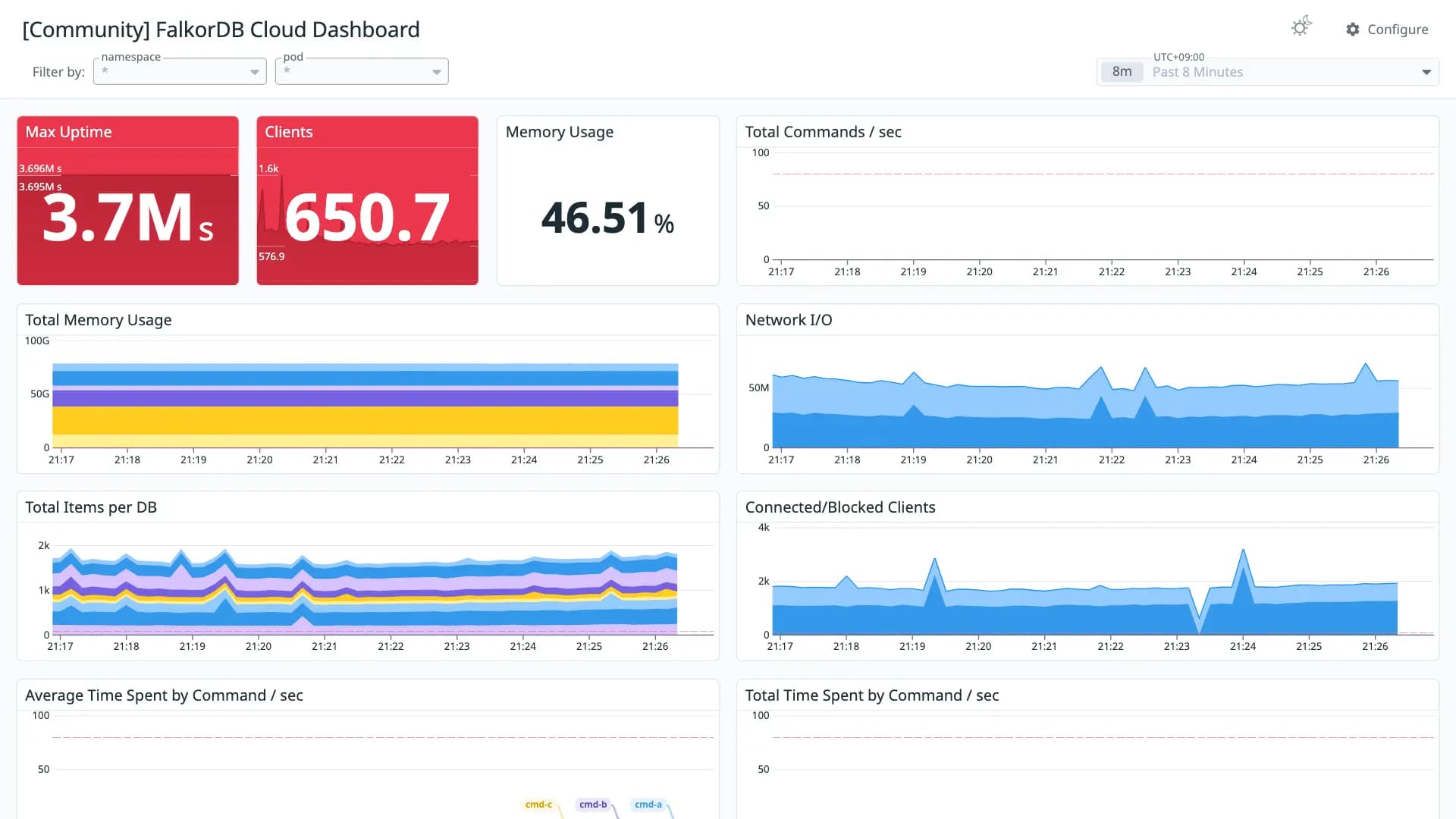The height and width of the screenshot is (819, 1456).
Task: Select the Max Uptime widget
Action: 127,201
